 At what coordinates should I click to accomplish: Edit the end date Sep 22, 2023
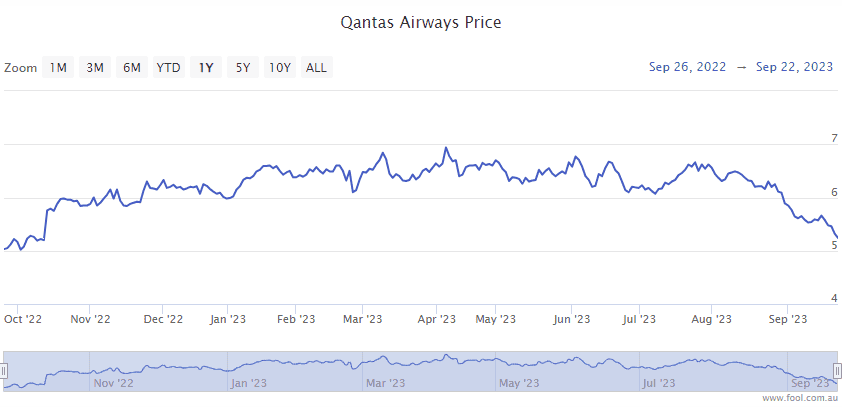[794, 68]
